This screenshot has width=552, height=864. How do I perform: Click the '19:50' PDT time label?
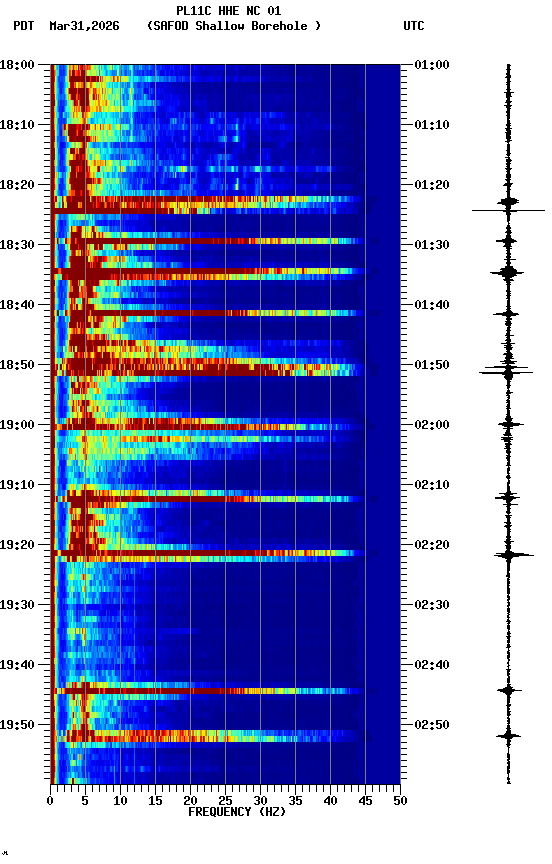17,725
